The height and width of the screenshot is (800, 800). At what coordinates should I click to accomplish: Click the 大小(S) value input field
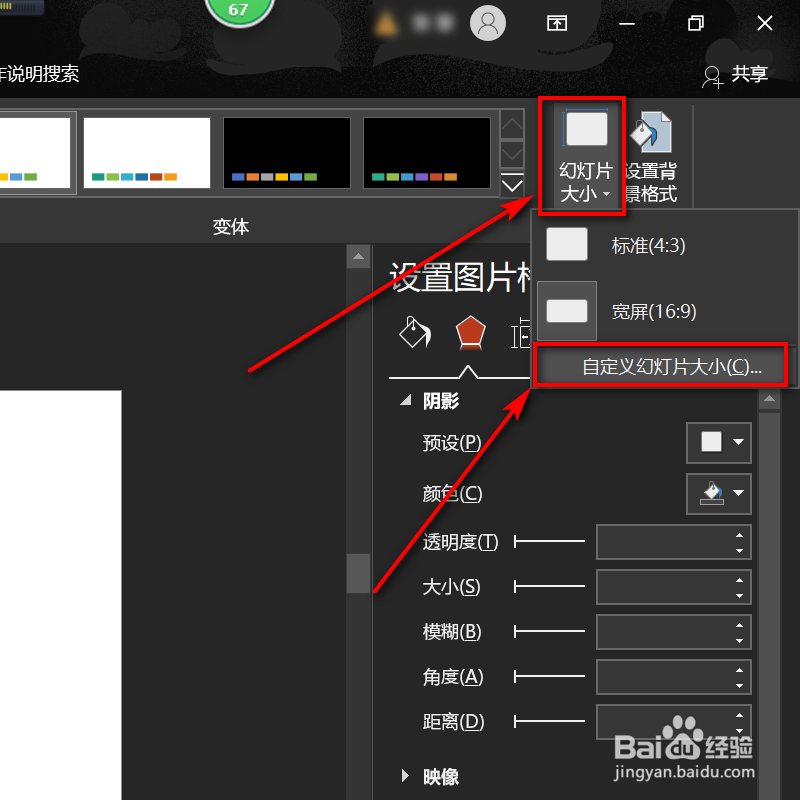click(673, 586)
